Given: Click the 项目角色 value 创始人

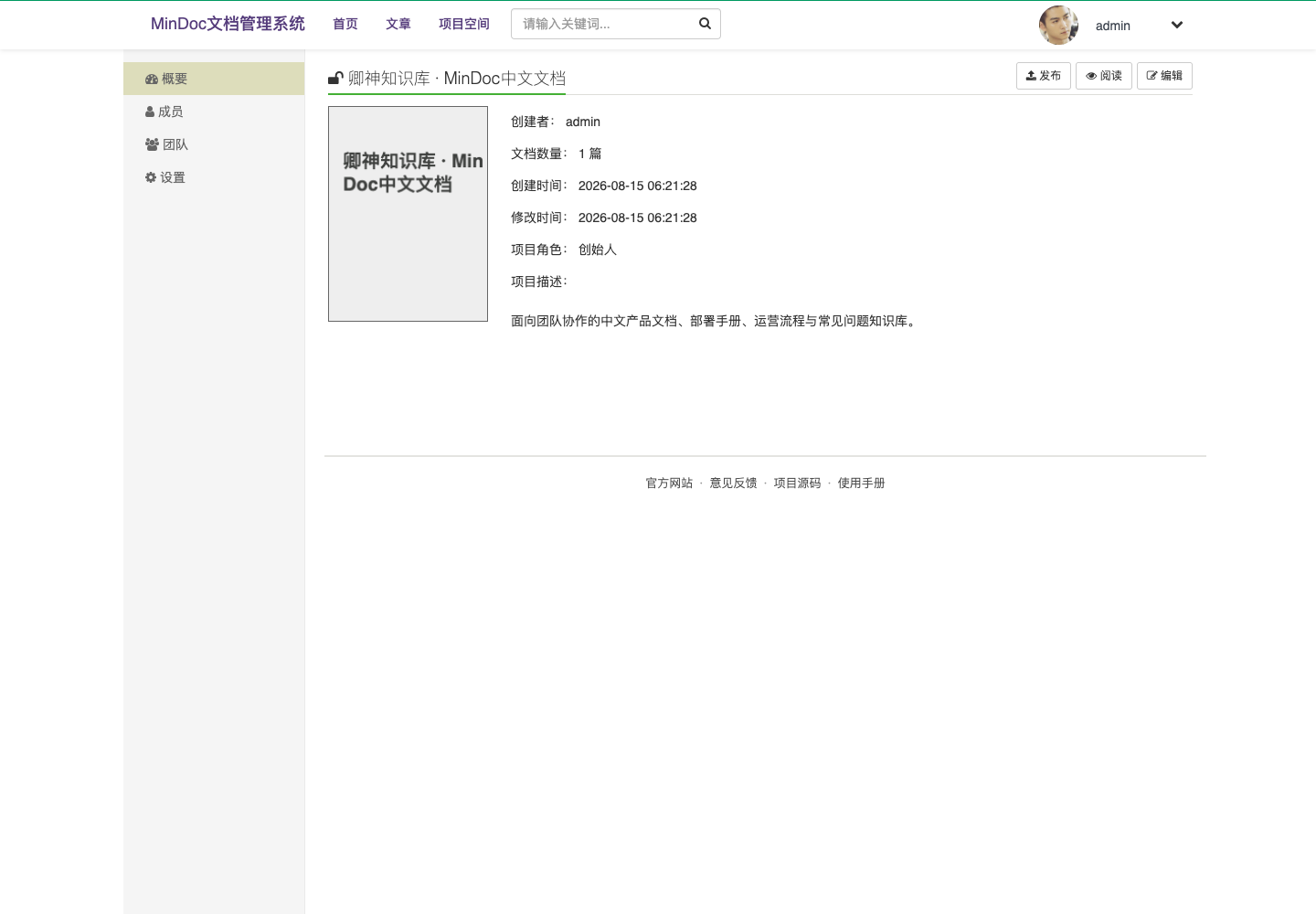Looking at the screenshot, I should point(598,250).
